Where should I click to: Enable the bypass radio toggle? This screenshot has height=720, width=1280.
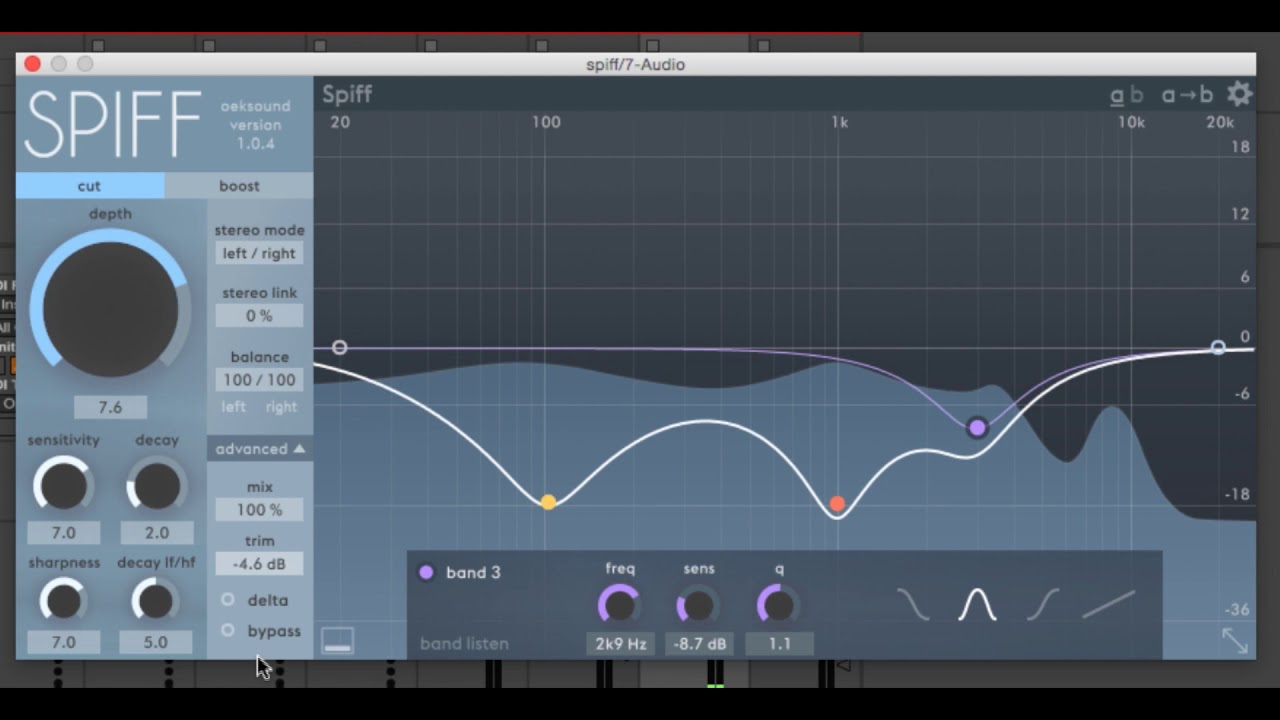[228, 631]
